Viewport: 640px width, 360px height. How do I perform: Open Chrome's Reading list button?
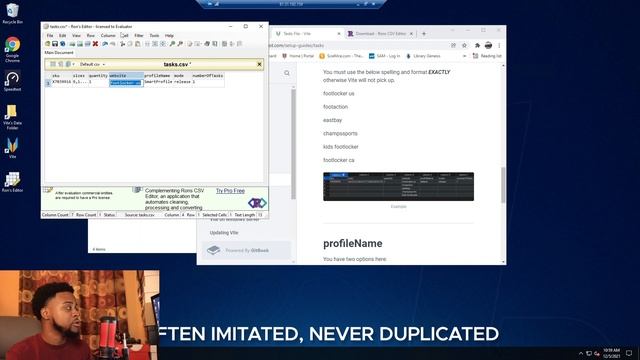click(x=487, y=56)
